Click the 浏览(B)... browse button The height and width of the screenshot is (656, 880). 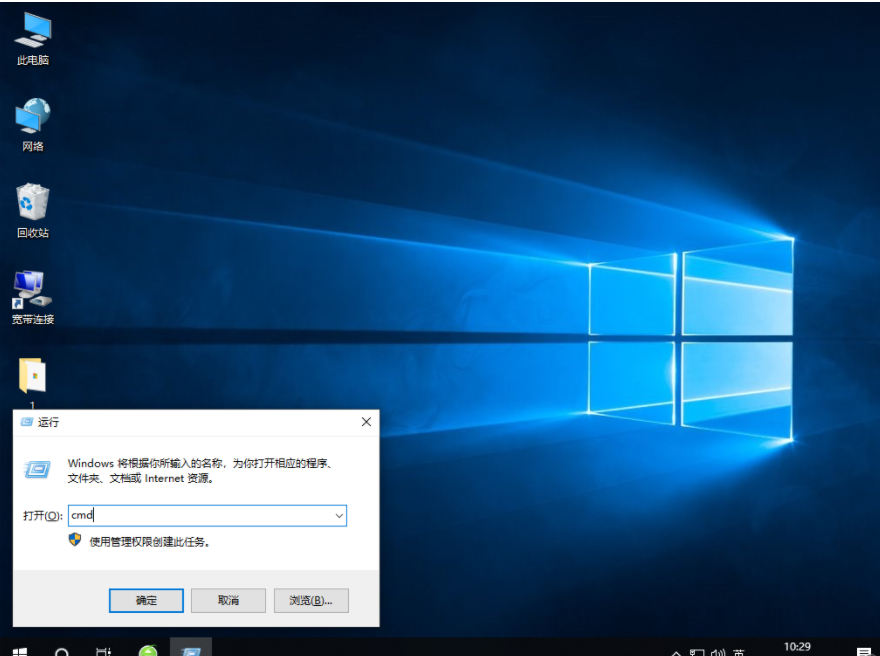[x=311, y=600]
